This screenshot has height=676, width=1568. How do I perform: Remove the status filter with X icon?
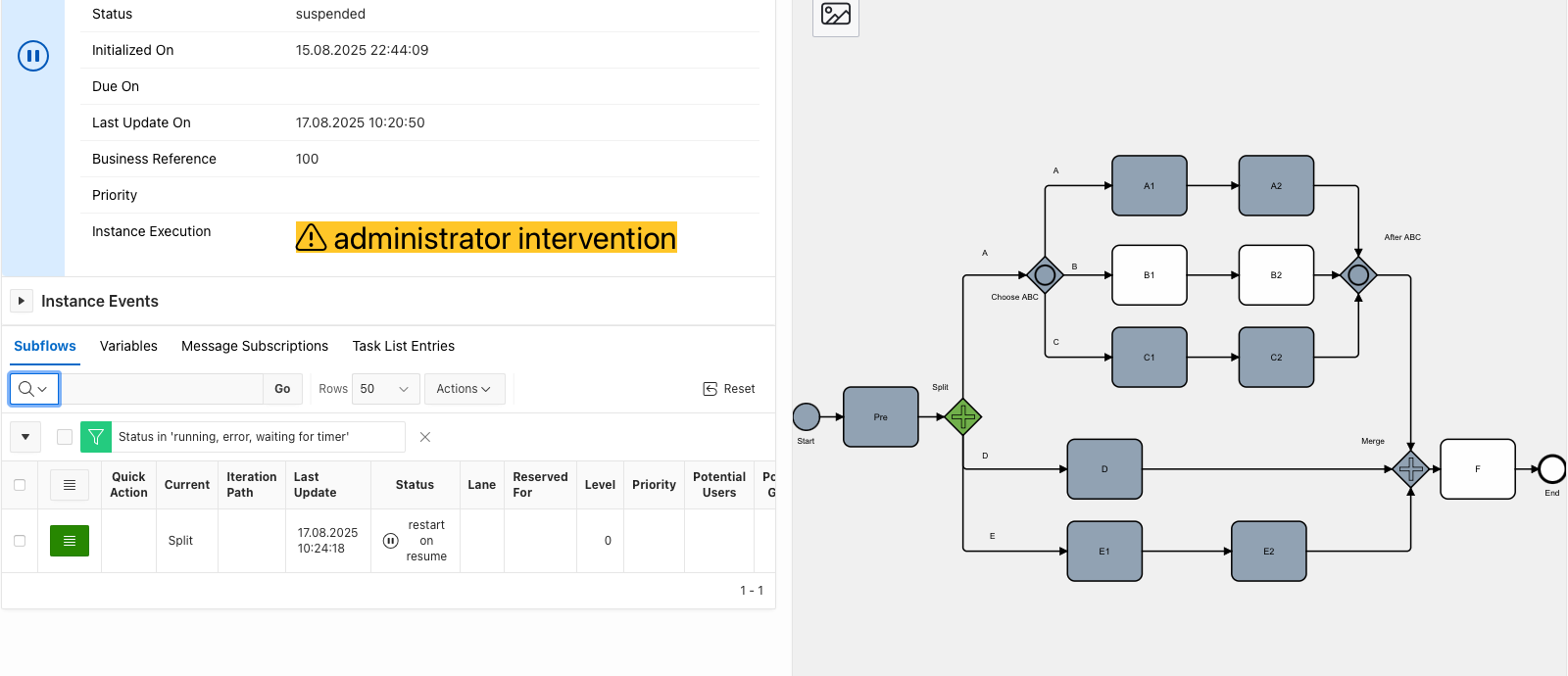(x=425, y=437)
